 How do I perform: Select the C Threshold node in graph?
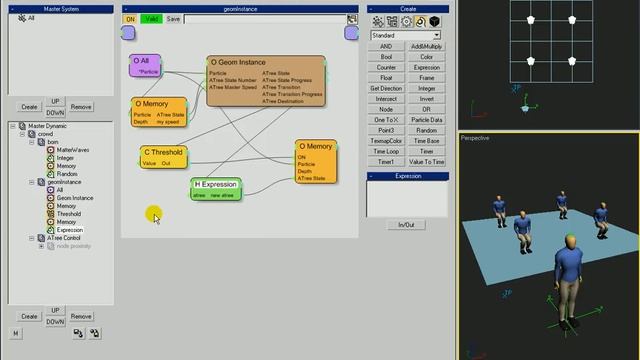point(164,157)
